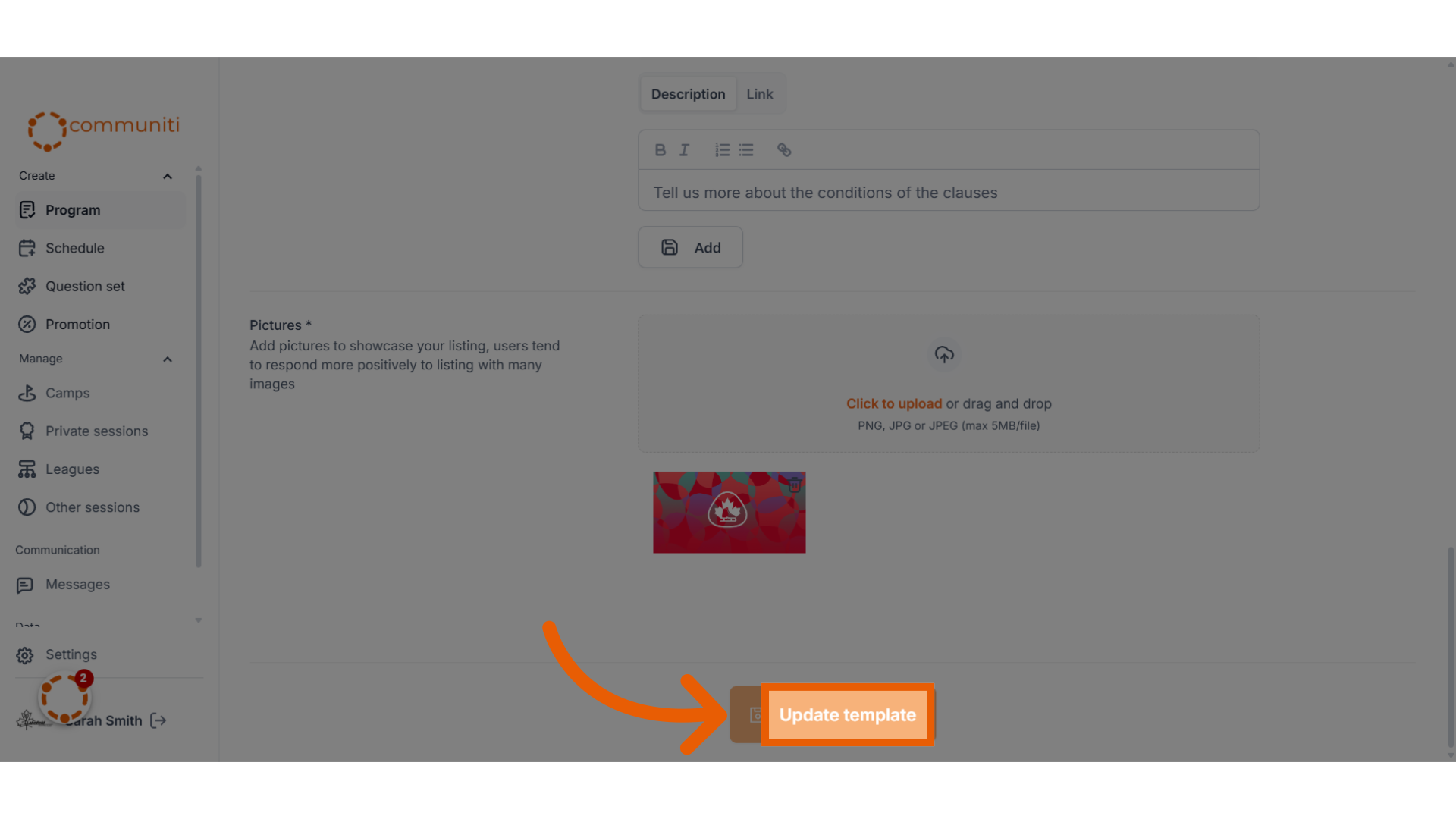Collapse the Create section
Image resolution: width=1456 pixels, height=819 pixels.
[168, 177]
